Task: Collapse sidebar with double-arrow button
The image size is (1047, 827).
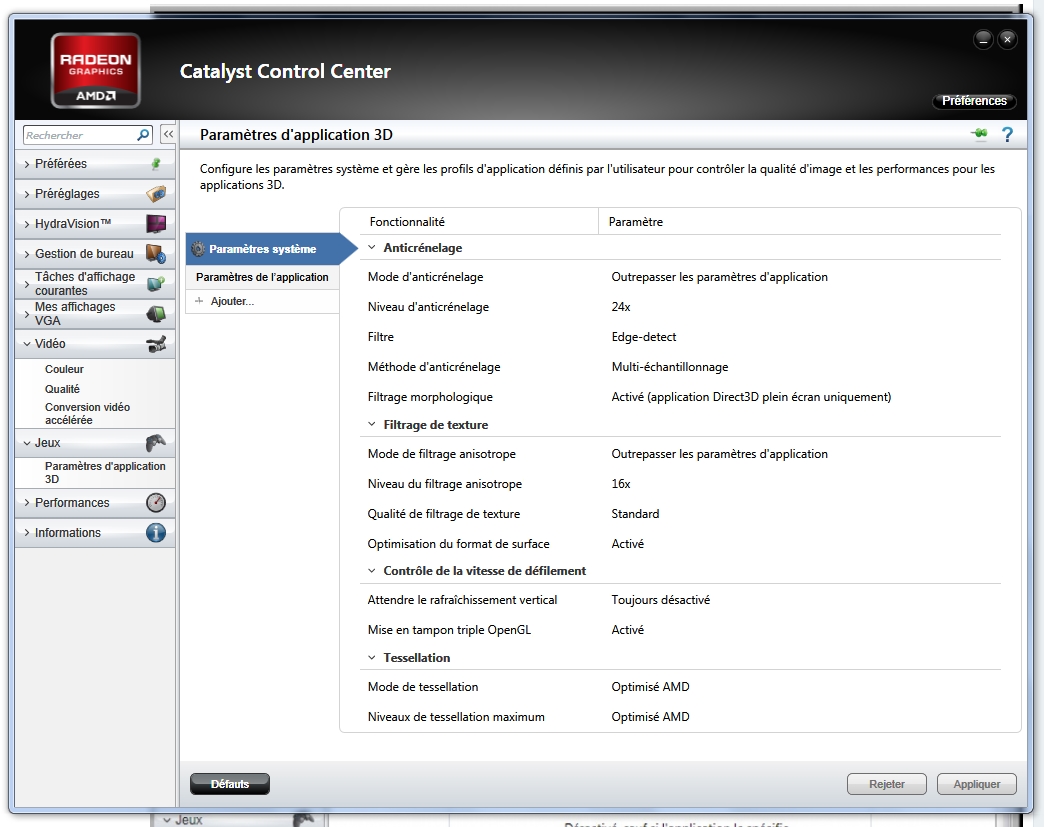Action: 168,134
